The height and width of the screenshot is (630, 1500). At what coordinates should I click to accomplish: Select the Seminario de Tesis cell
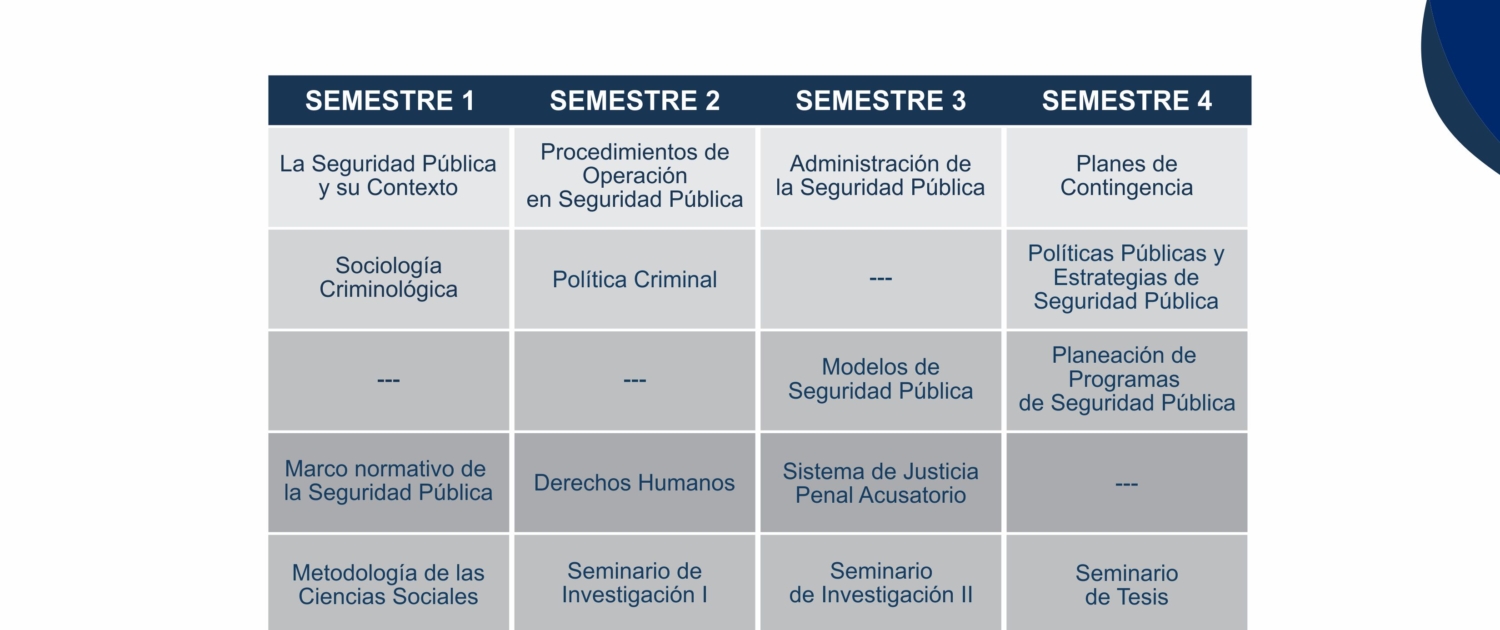pyautogui.click(x=1127, y=583)
